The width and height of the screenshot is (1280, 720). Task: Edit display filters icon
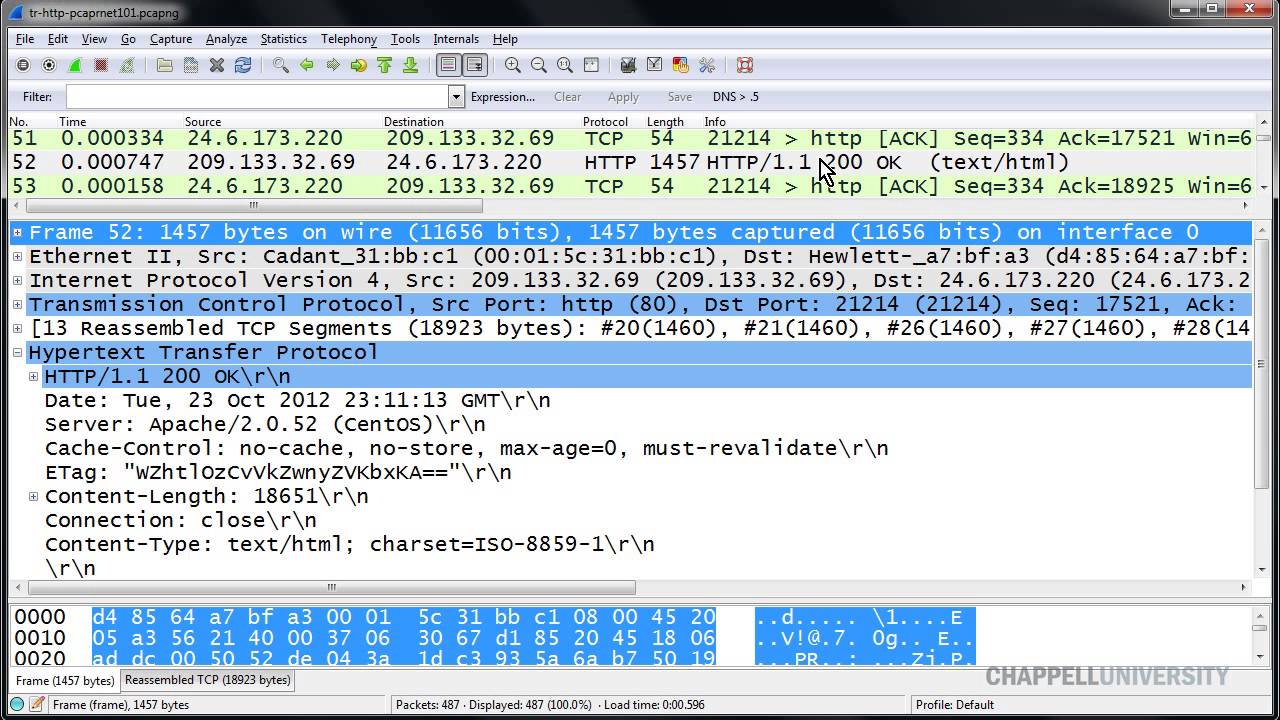[x=655, y=65]
